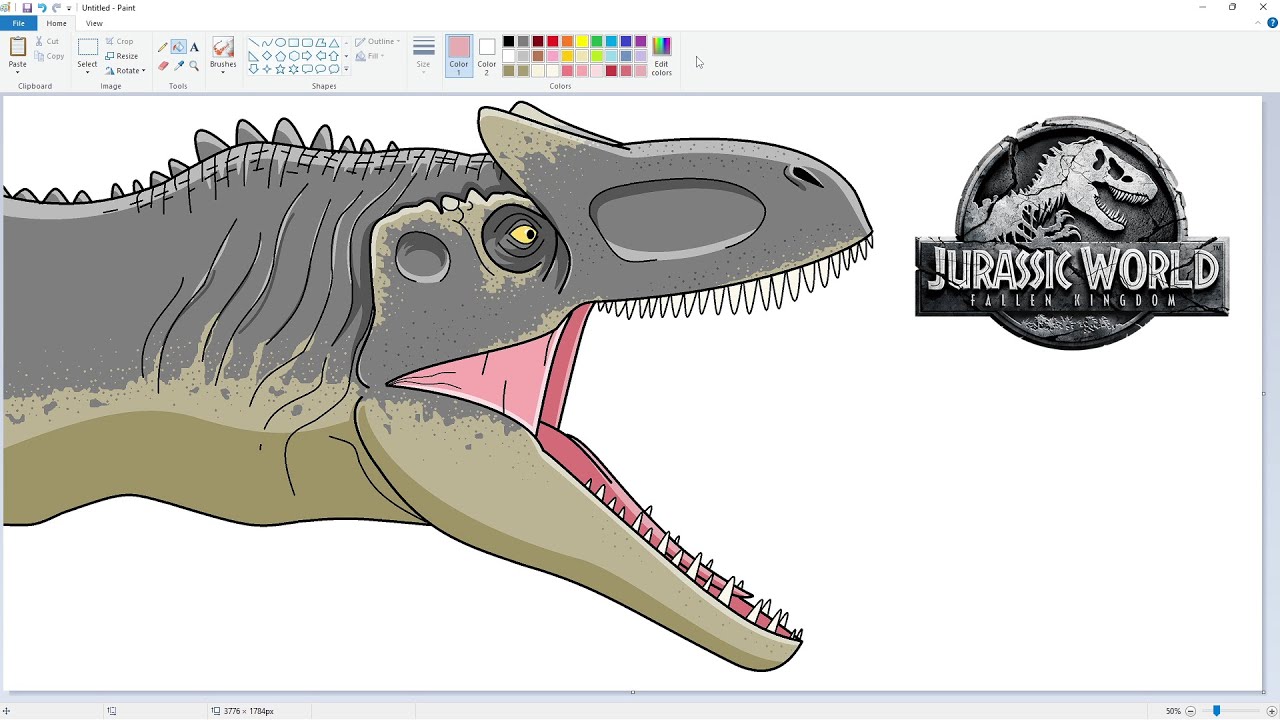Viewport: 1280px width, 720px height.
Task: Click Zoom out minus button
Action: (1190, 711)
